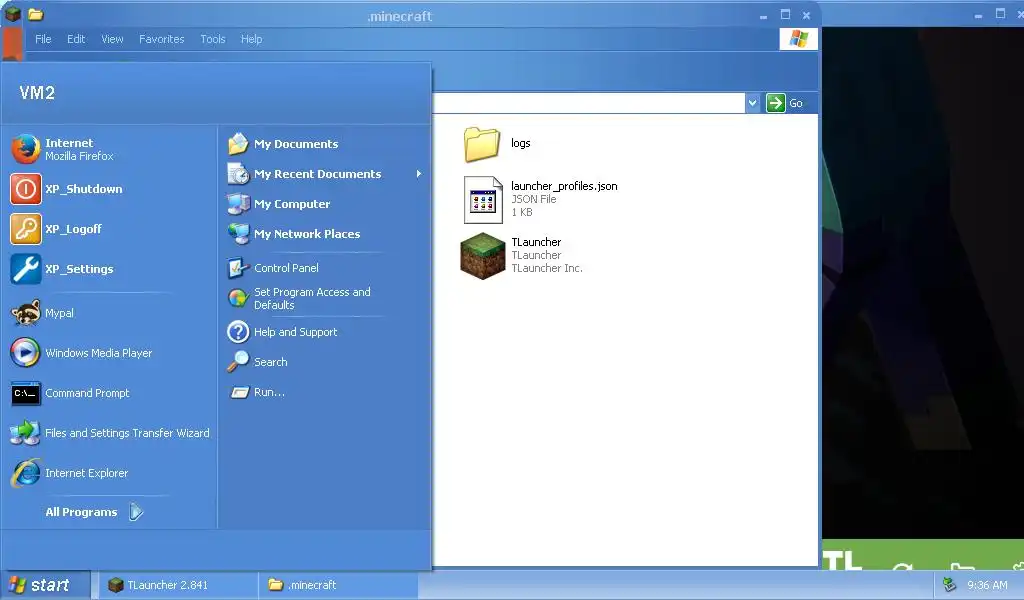Select TLauncher grass block icon
Viewport: 1024px width, 600px height.
tap(483, 256)
